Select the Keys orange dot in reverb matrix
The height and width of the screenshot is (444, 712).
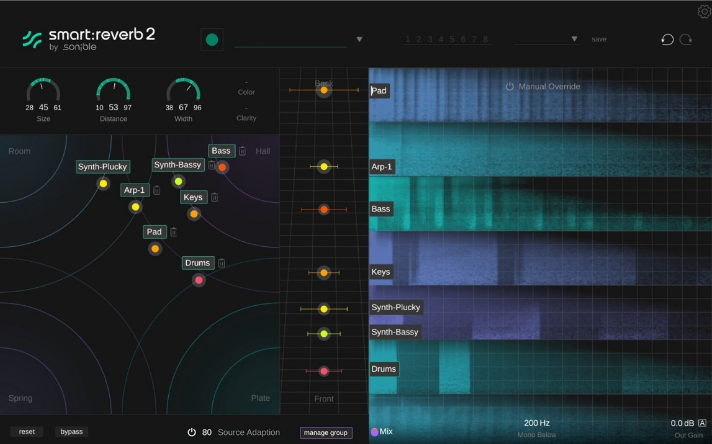[194, 214]
